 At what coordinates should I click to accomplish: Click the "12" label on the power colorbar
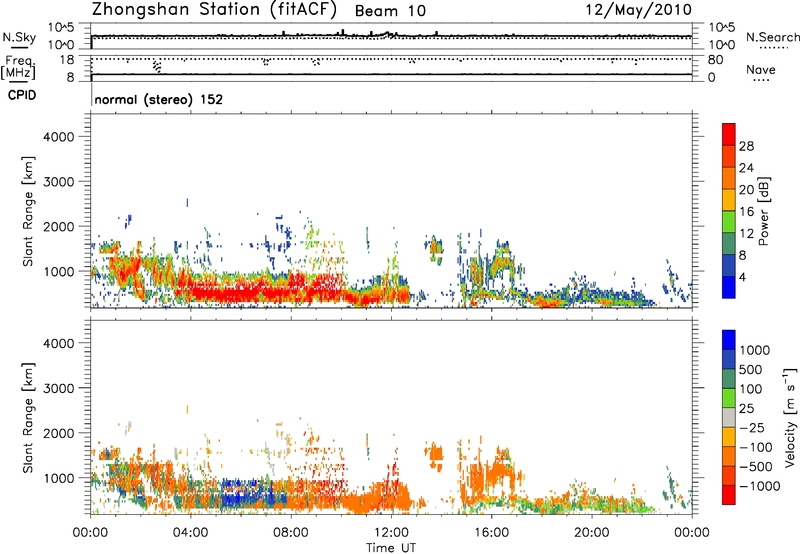tap(746, 234)
